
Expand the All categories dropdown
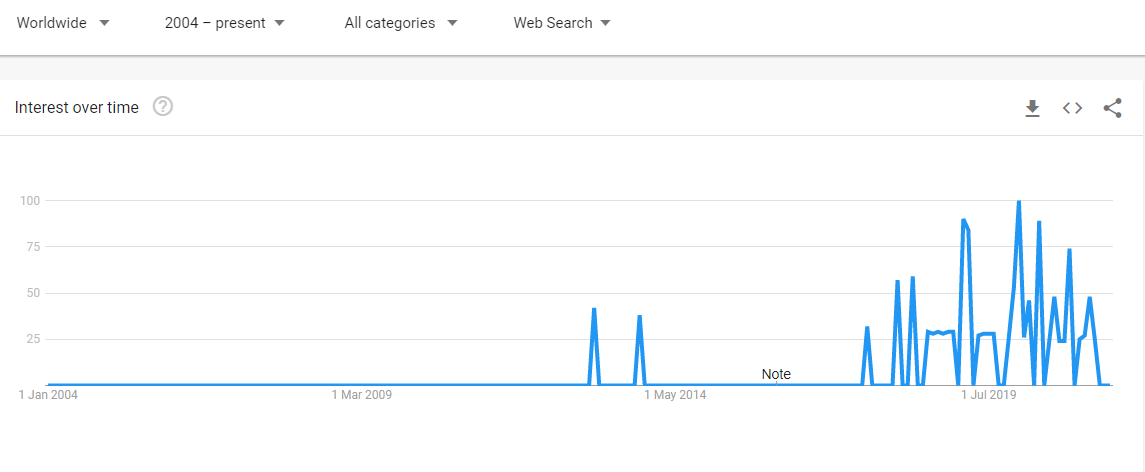[x=401, y=23]
